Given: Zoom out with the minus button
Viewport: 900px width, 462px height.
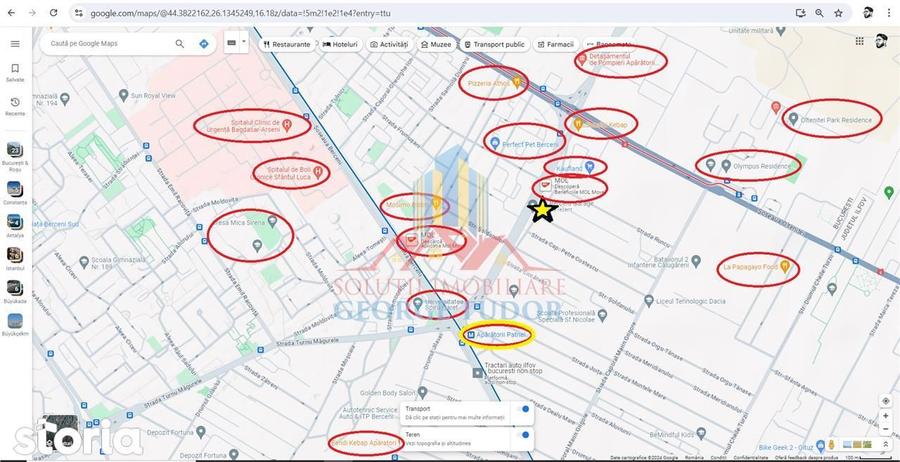Looking at the screenshot, I should [x=886, y=429].
